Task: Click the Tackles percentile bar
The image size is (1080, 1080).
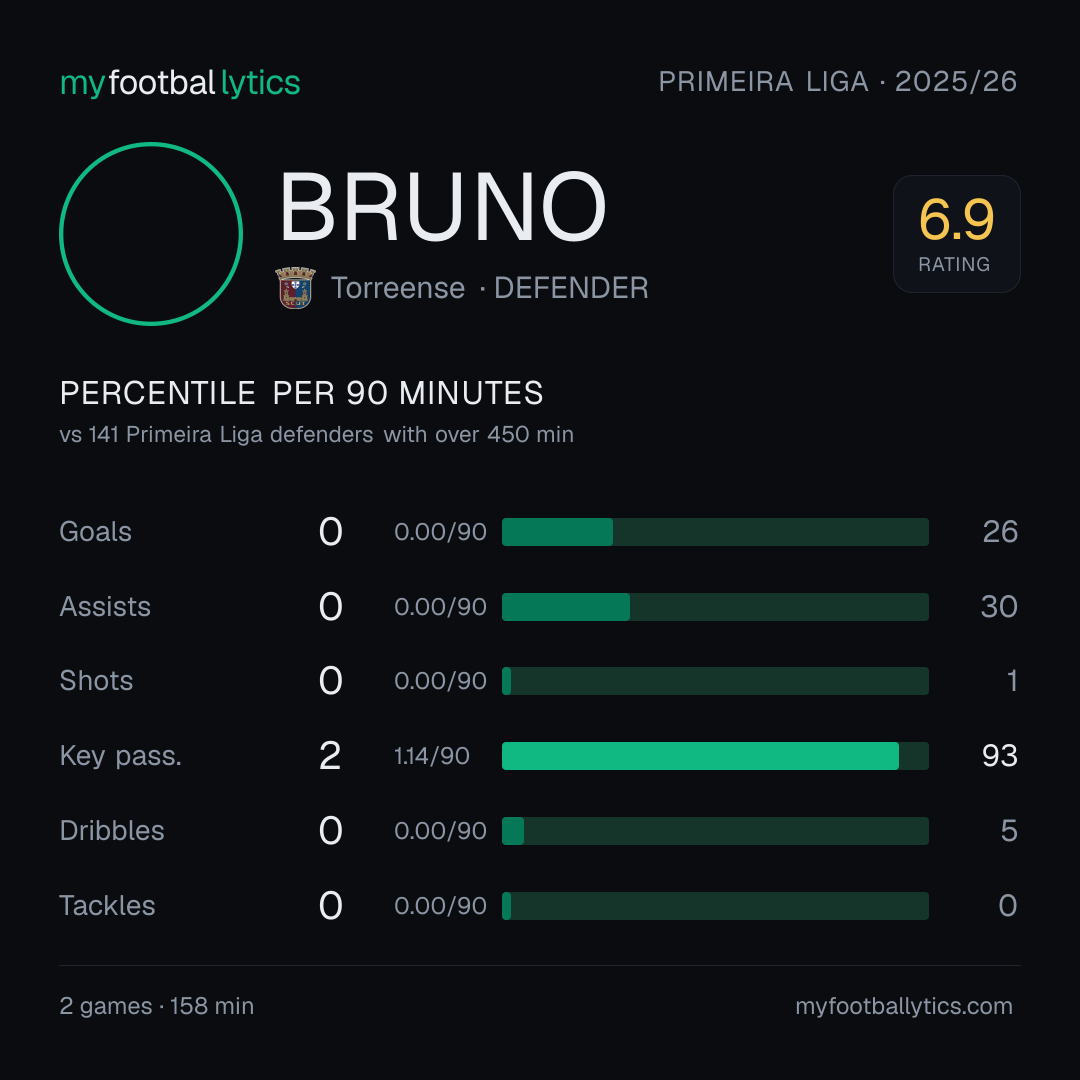Action: click(x=715, y=906)
